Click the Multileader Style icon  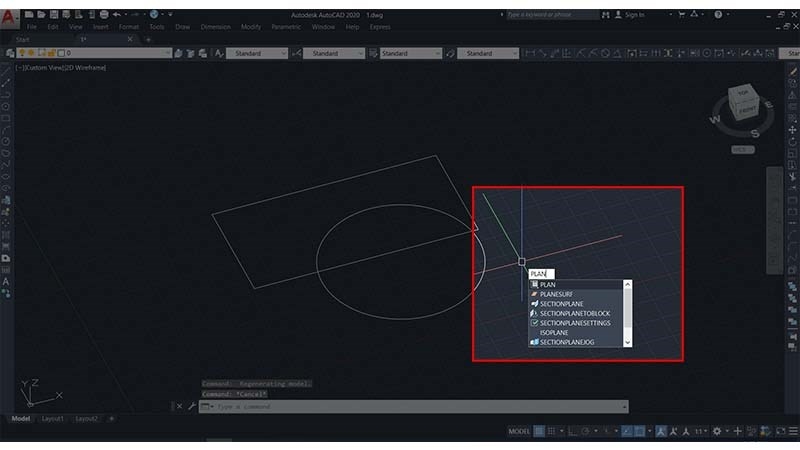pyautogui.click(x=450, y=53)
